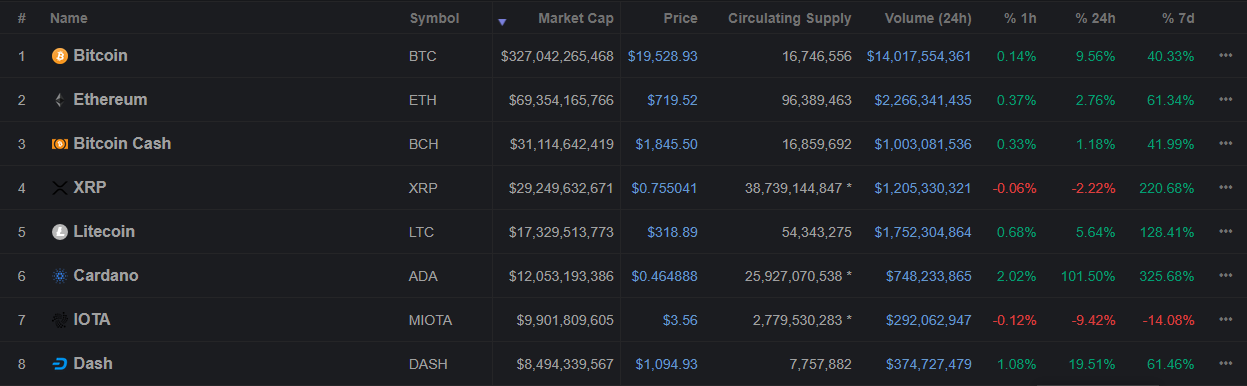Click the Dash logo icon

(60, 364)
